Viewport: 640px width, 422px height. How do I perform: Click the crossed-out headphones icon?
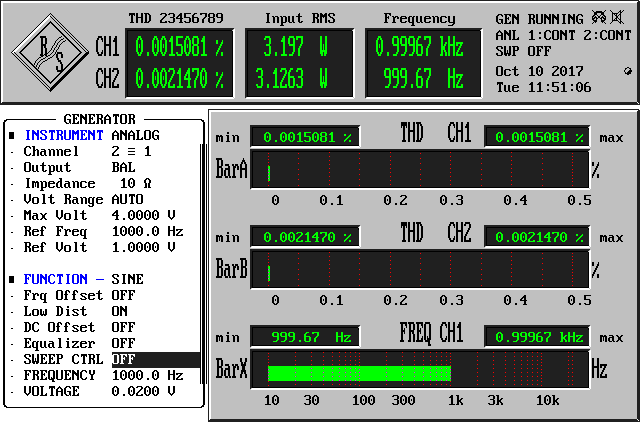[600, 19]
